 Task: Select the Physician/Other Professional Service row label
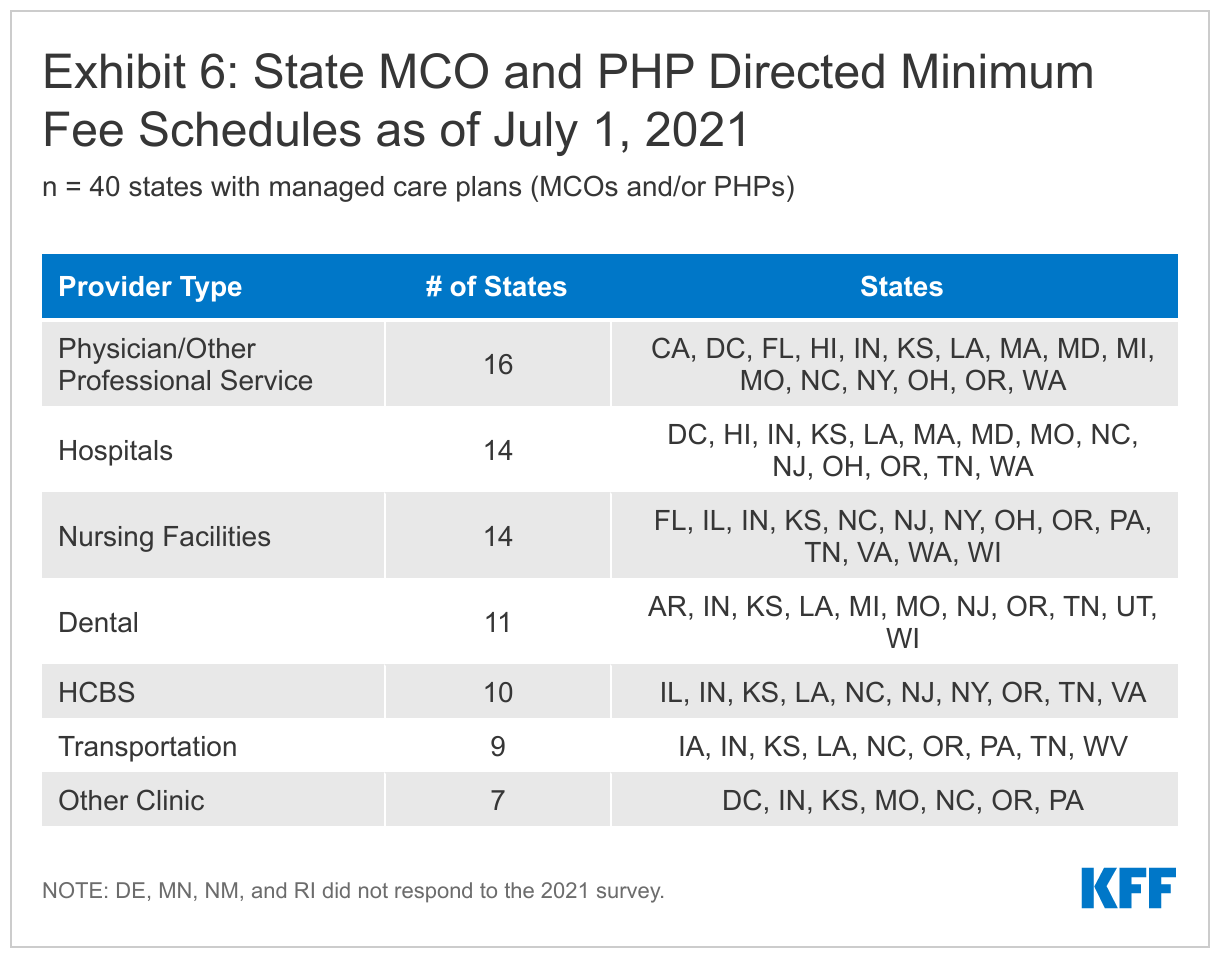point(185,364)
